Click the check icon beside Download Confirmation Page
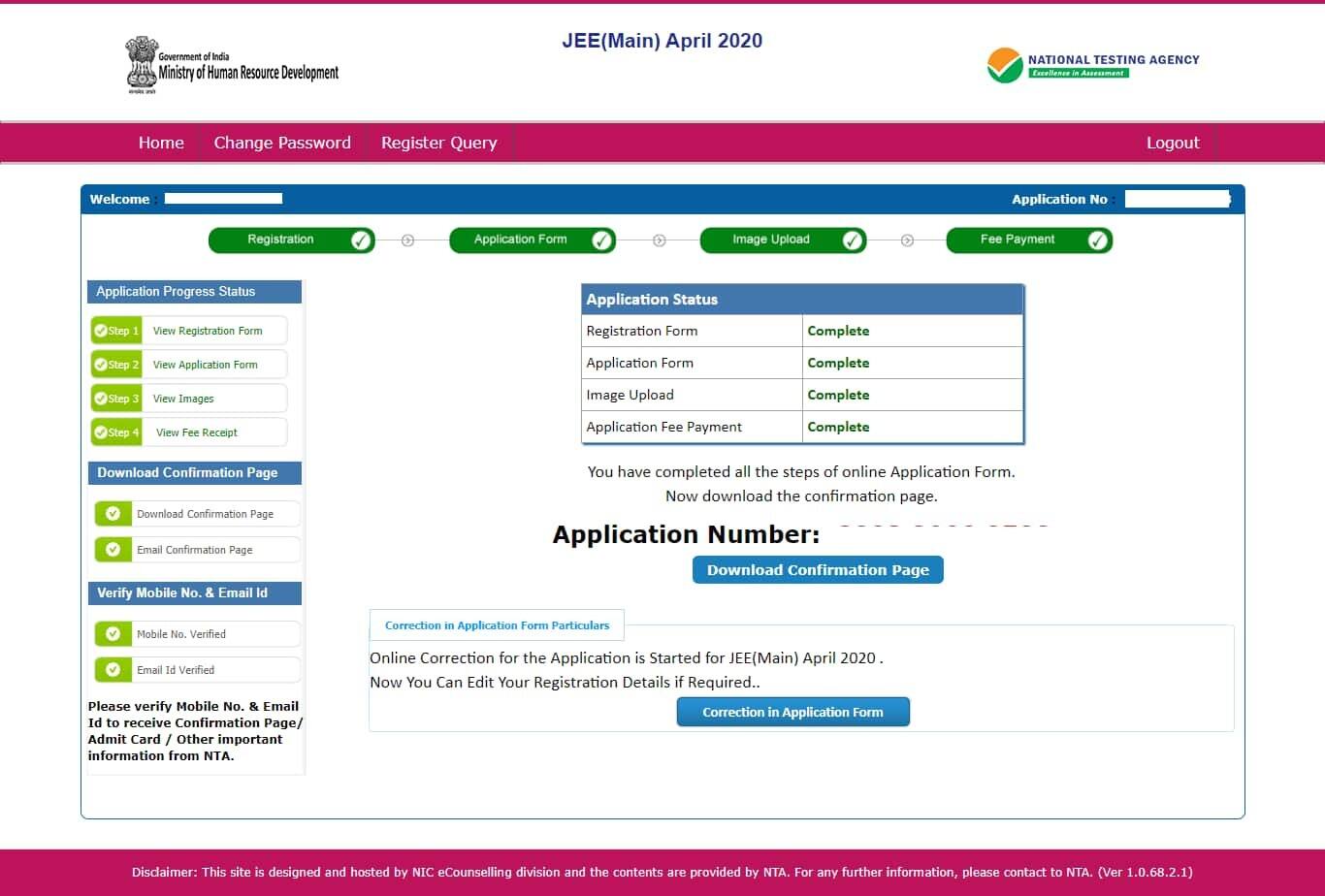Viewport: 1325px width, 896px height. [113, 514]
